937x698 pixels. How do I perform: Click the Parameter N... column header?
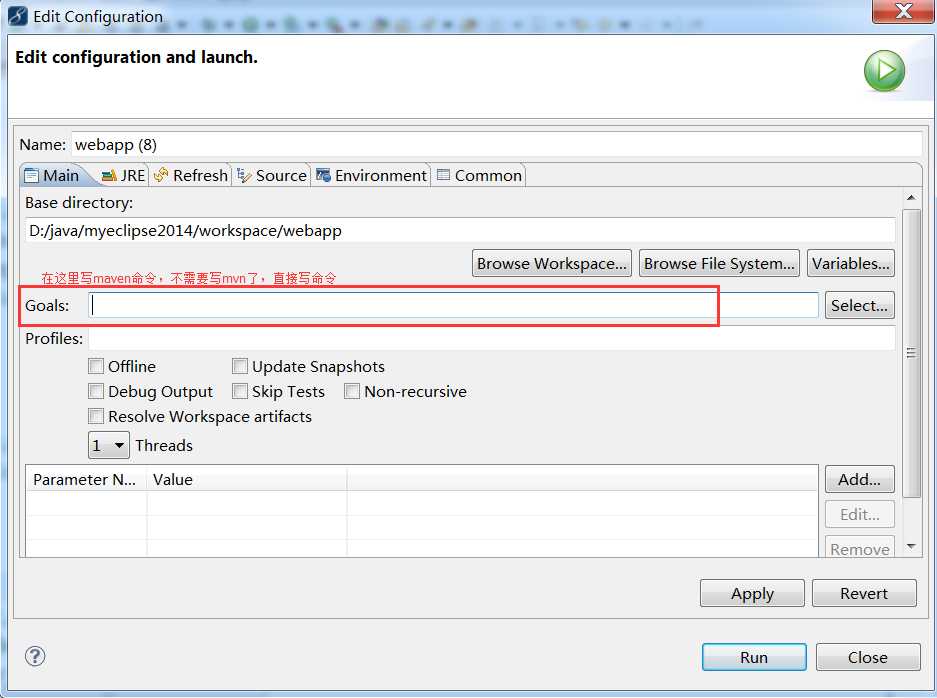click(86, 479)
